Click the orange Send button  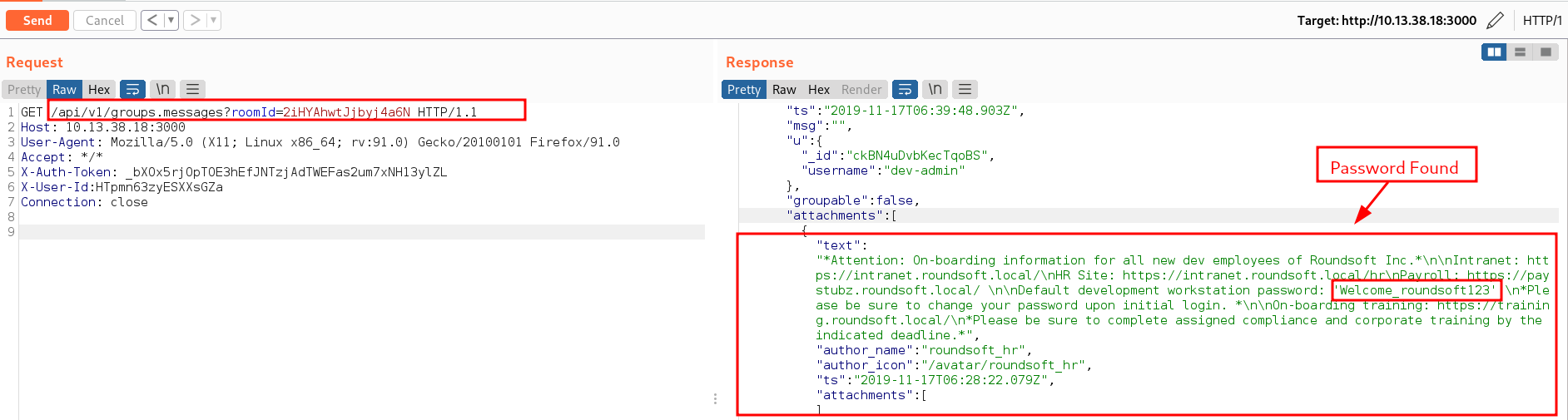point(37,20)
